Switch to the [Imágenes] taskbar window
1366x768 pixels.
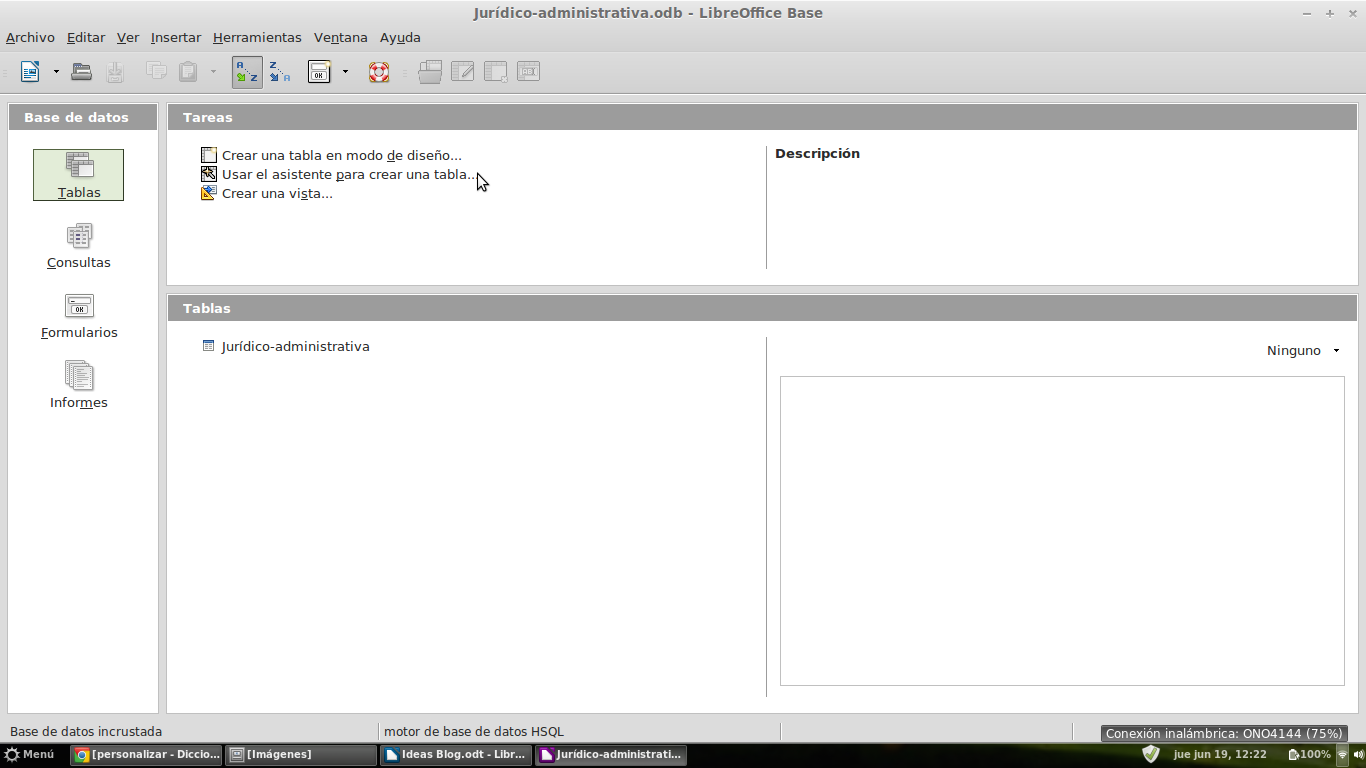[x=301, y=755]
